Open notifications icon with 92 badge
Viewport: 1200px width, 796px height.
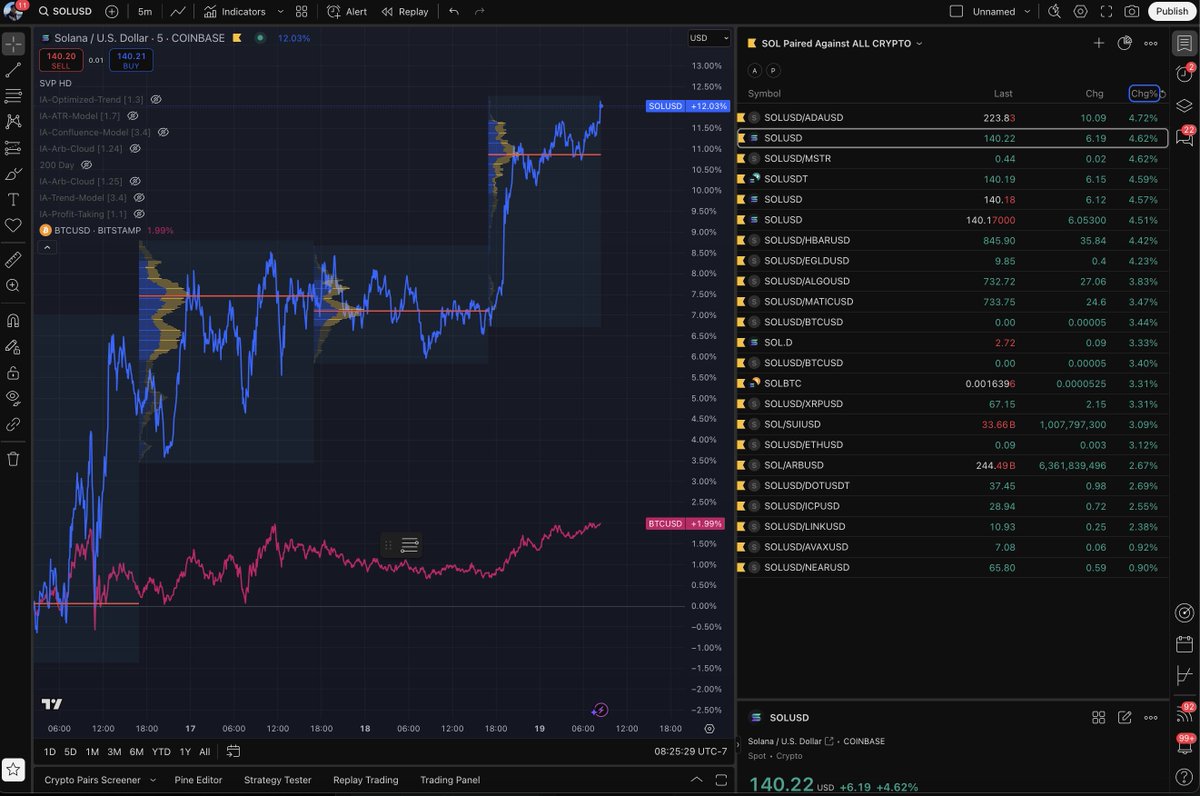(1184, 711)
